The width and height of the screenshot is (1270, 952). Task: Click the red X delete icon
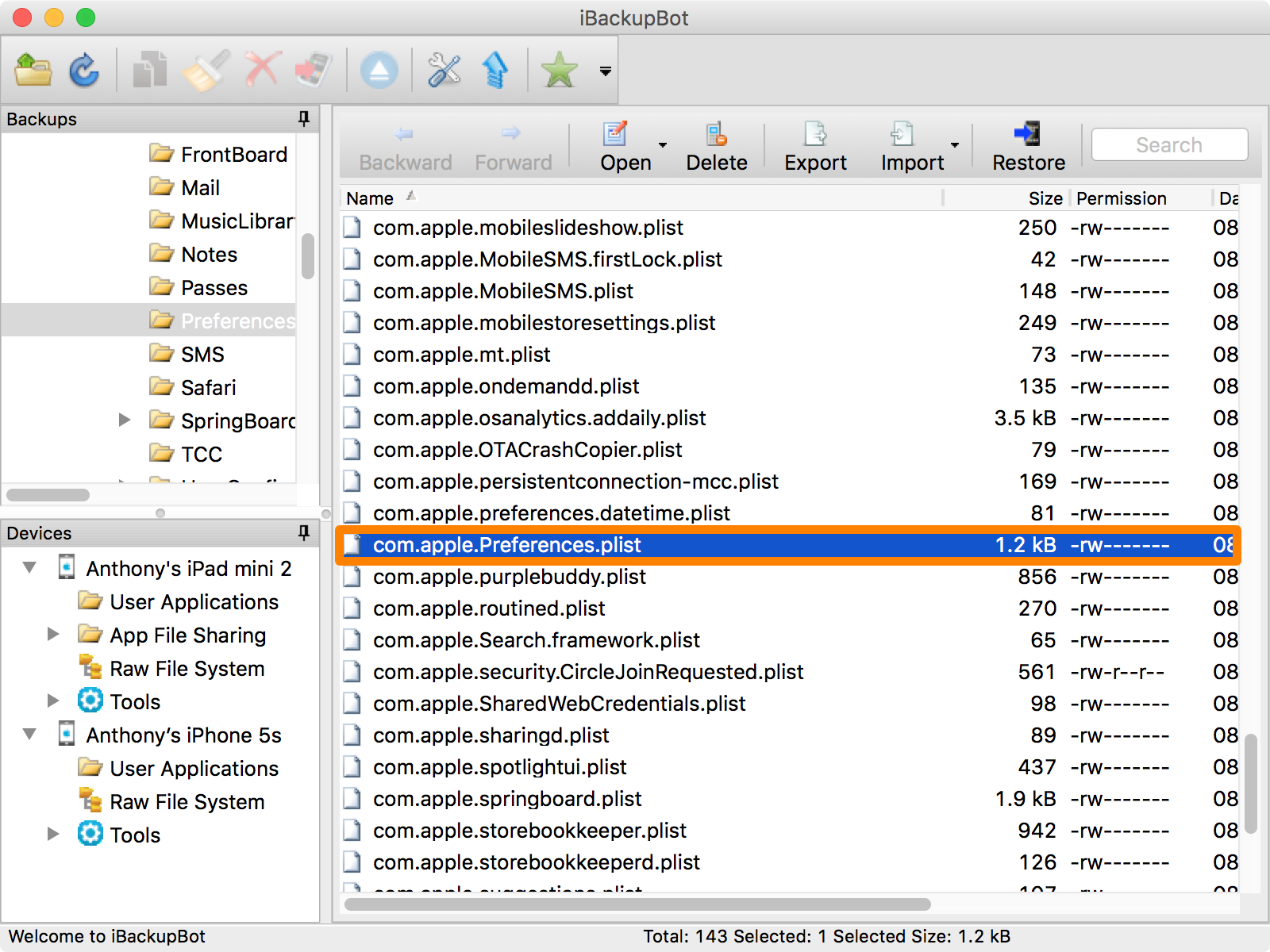coord(262,70)
